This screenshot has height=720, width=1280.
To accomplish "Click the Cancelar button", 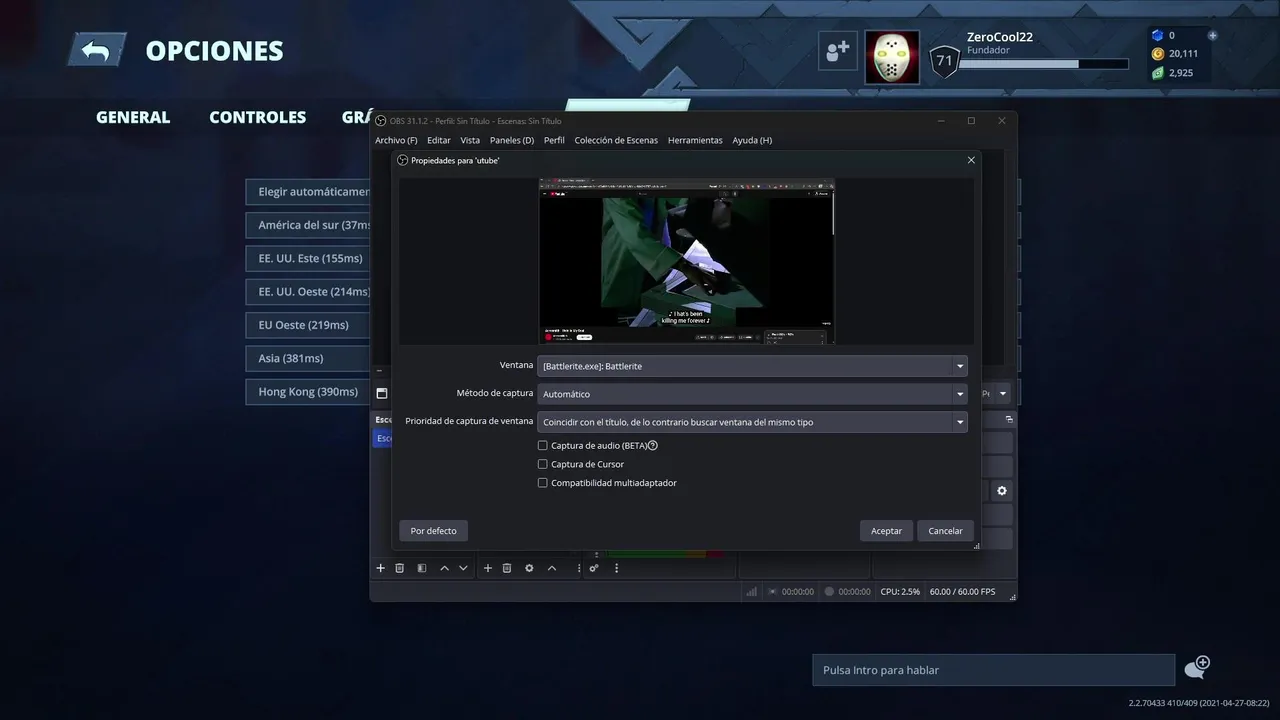I will click(945, 531).
